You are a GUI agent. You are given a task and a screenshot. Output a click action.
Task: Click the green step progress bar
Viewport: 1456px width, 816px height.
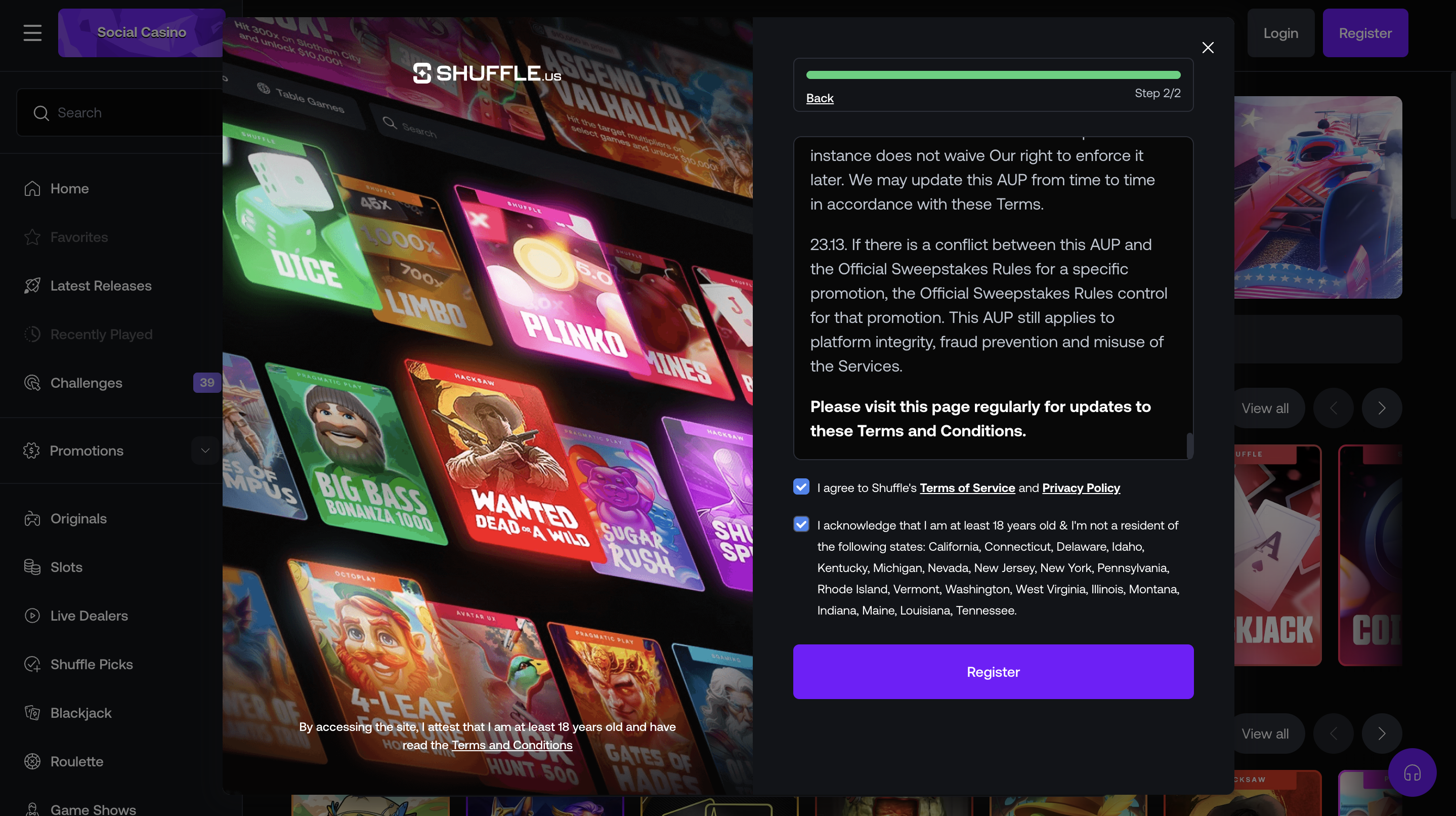pyautogui.click(x=993, y=75)
